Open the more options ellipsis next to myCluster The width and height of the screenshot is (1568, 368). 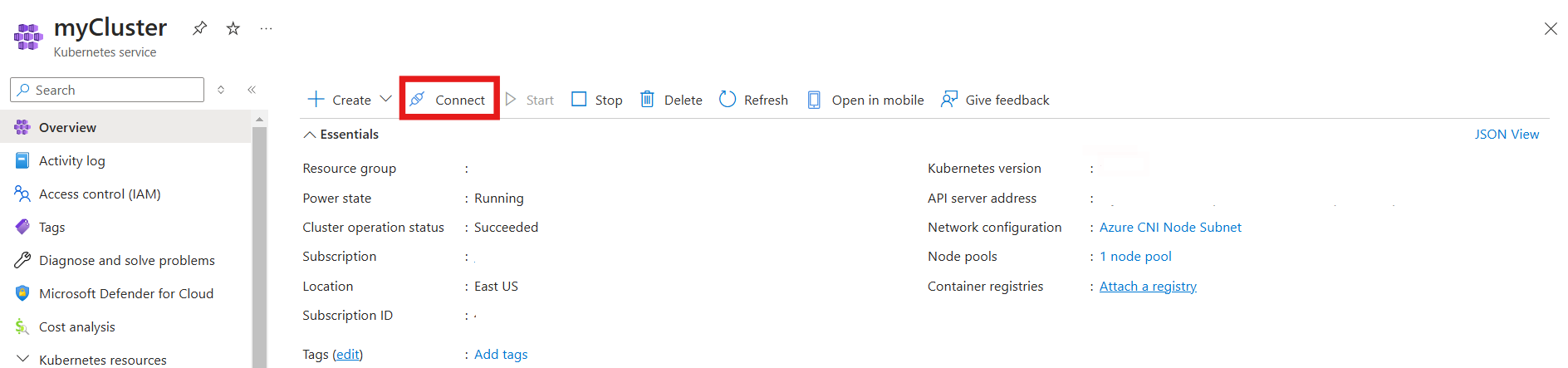tap(266, 28)
